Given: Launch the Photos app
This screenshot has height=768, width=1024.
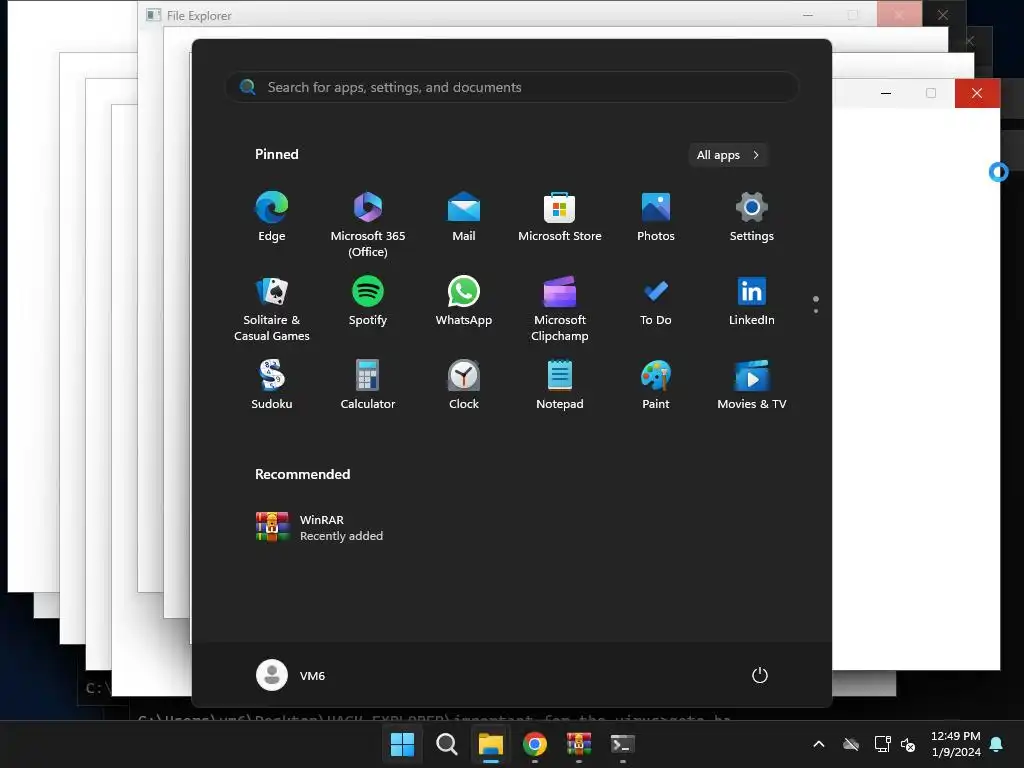Looking at the screenshot, I should [656, 217].
